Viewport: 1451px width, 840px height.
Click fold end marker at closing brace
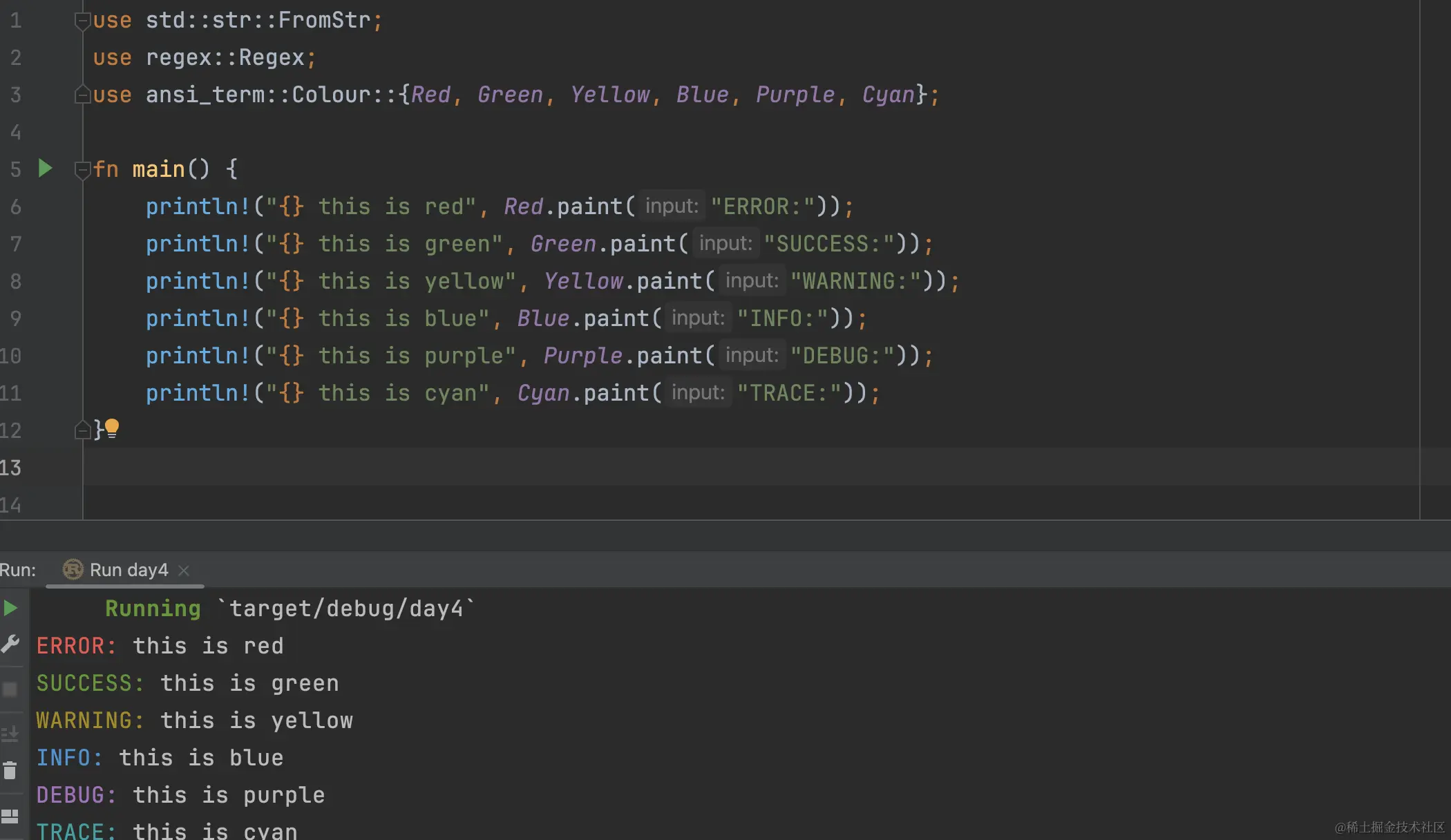[x=82, y=430]
